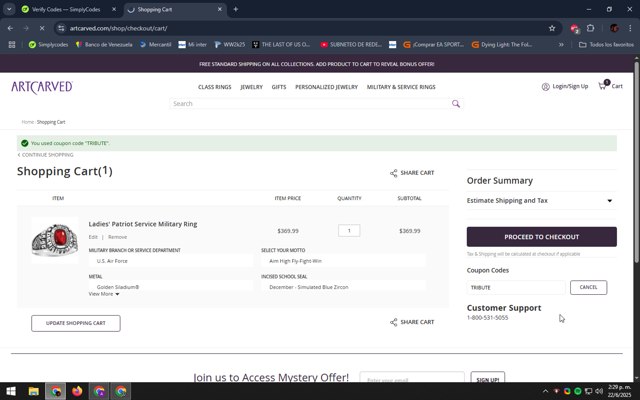Open the Simplycodes bookmark

[x=48, y=44]
